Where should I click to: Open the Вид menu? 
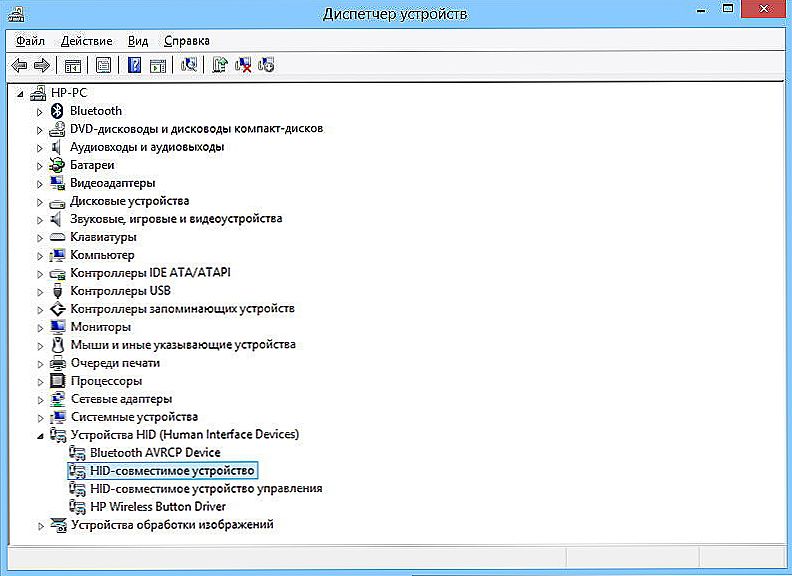point(138,40)
